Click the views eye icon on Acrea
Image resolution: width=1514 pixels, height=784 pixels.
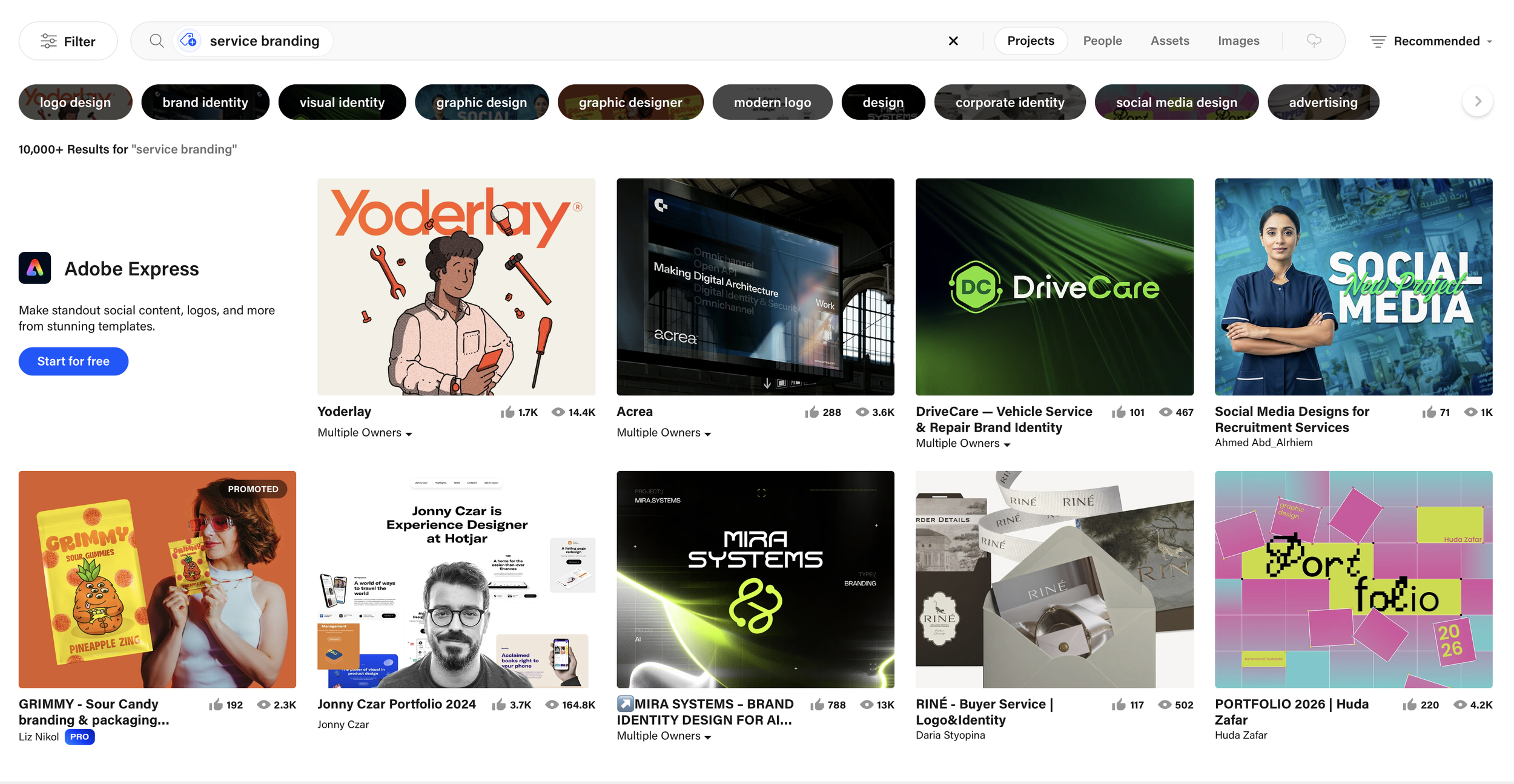[862, 412]
